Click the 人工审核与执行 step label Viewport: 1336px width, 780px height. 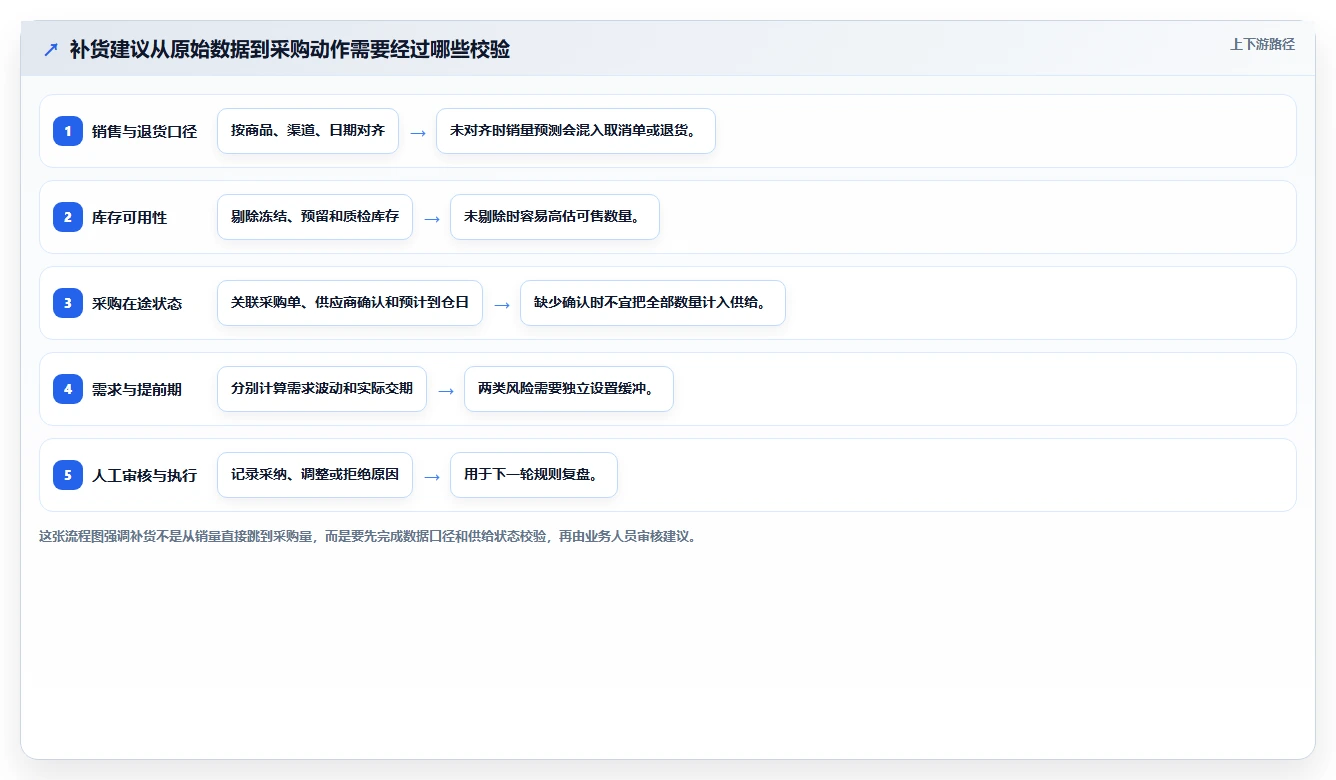144,476
